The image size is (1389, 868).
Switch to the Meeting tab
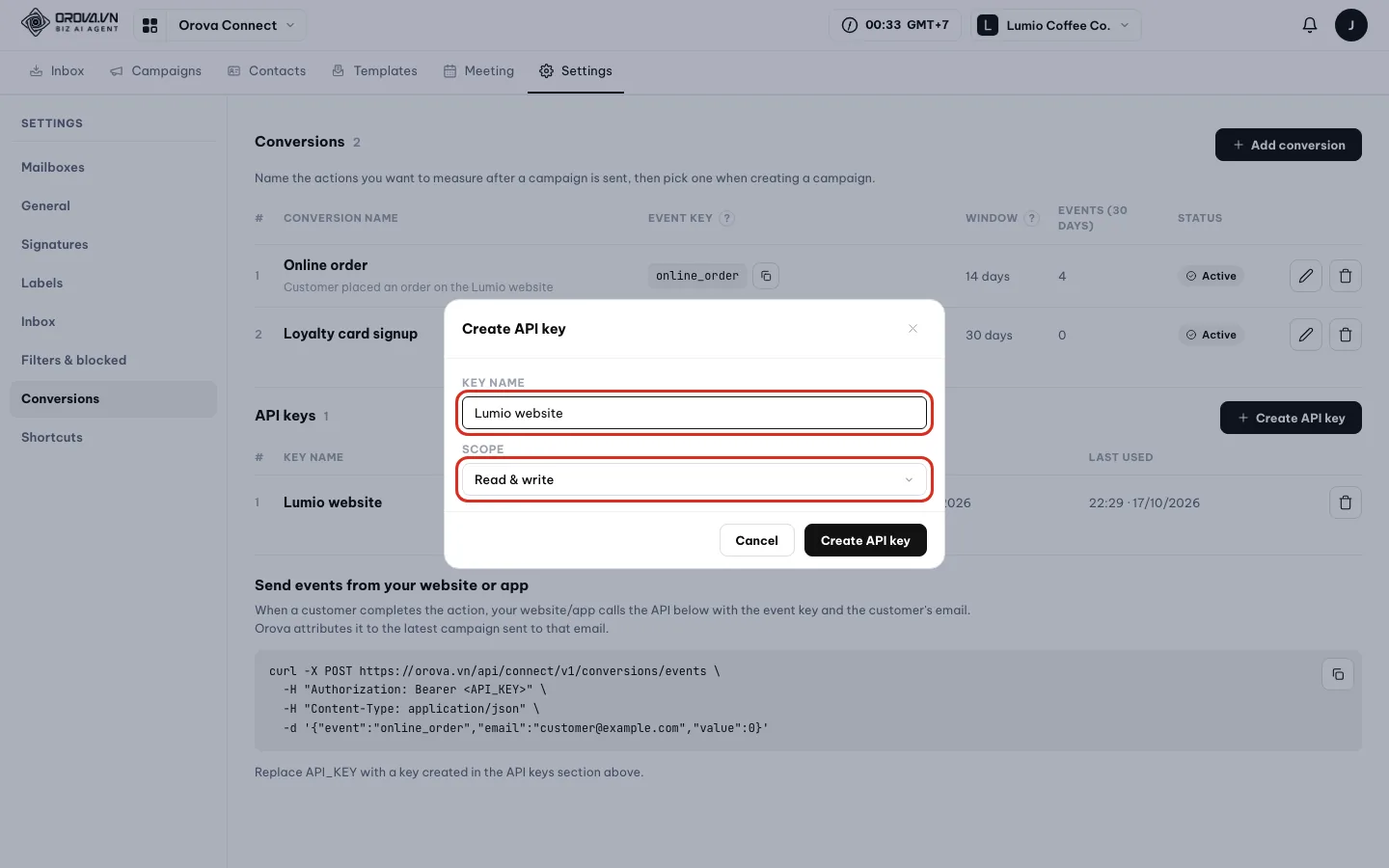coord(478,71)
